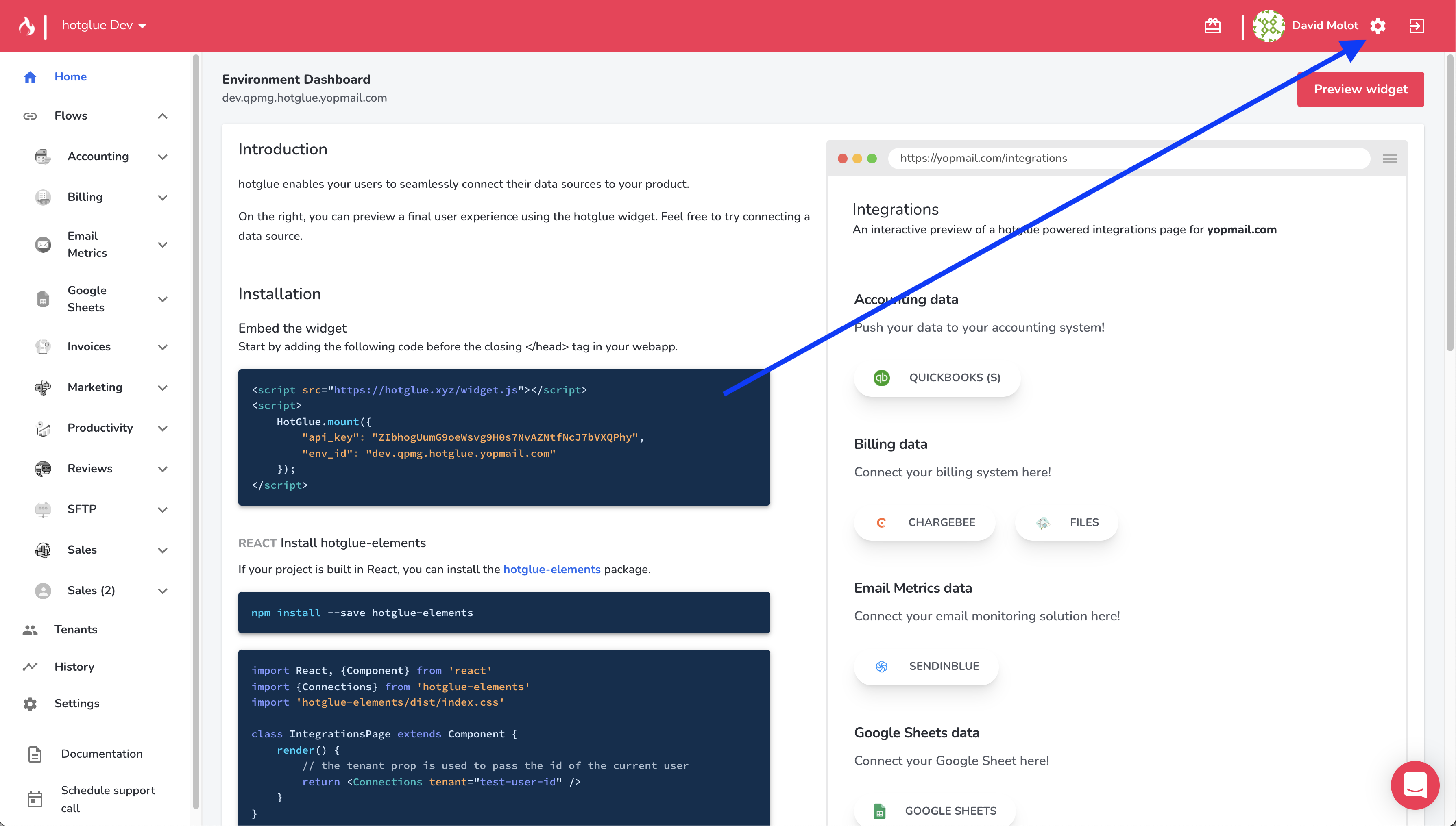Click the hotglue flame logo

27,26
